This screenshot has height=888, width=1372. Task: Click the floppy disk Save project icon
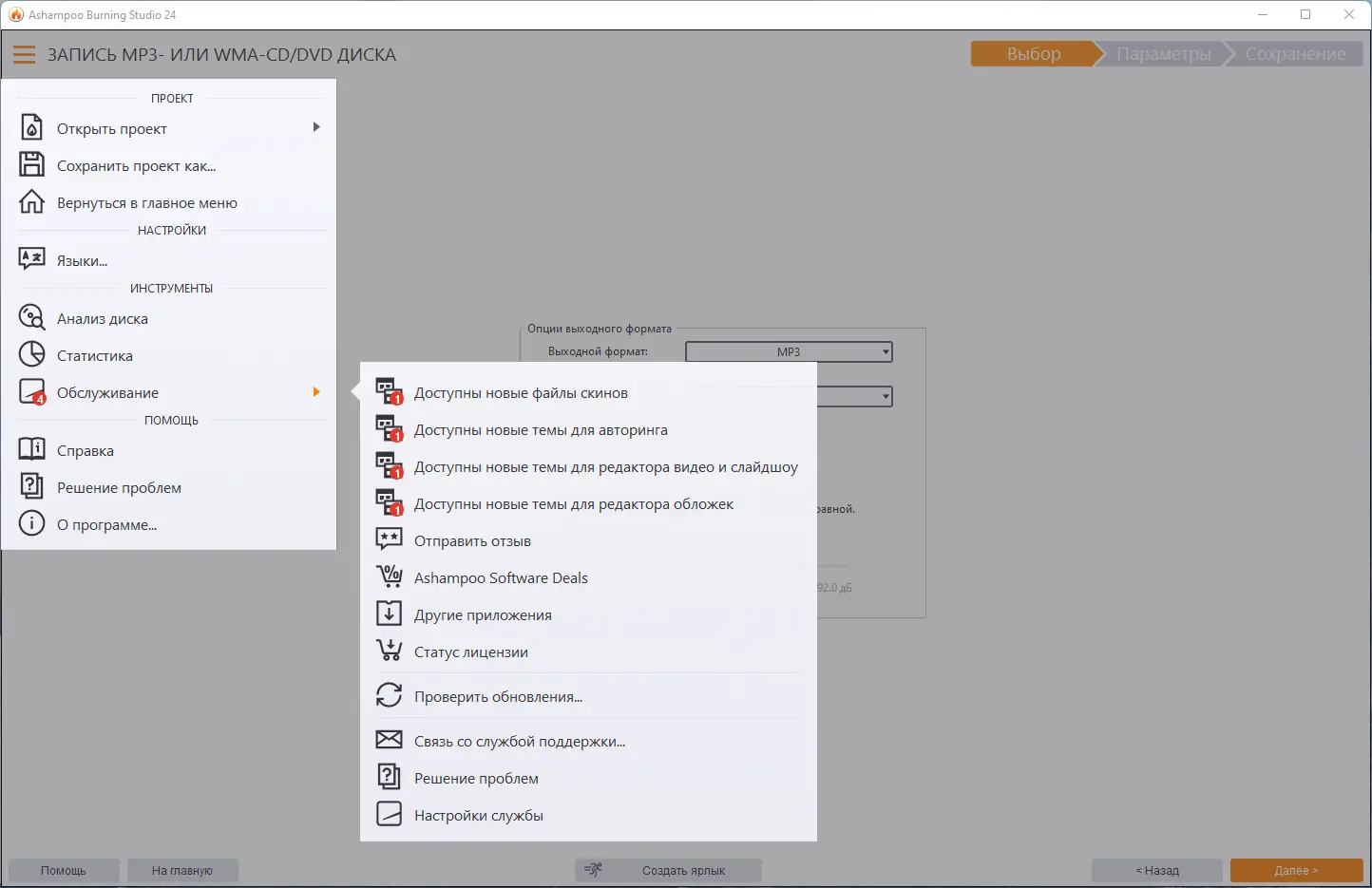coord(31,165)
